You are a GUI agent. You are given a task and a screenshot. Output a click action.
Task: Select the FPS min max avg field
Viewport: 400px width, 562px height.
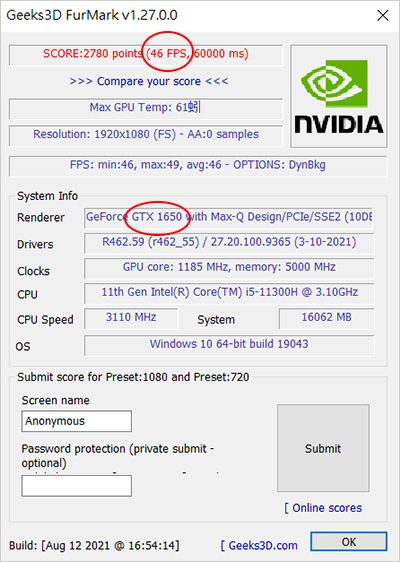point(198,166)
